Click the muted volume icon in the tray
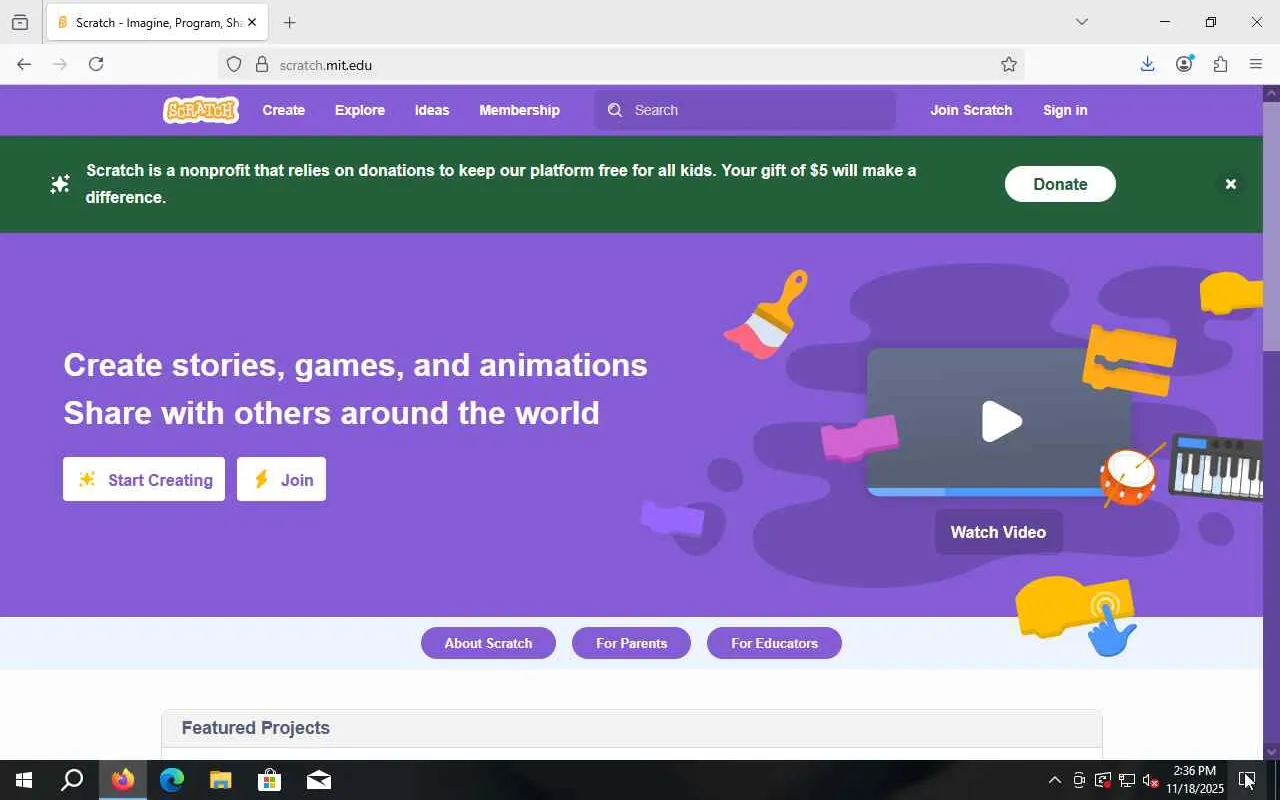Image resolution: width=1280 pixels, height=800 pixels. click(x=1151, y=780)
